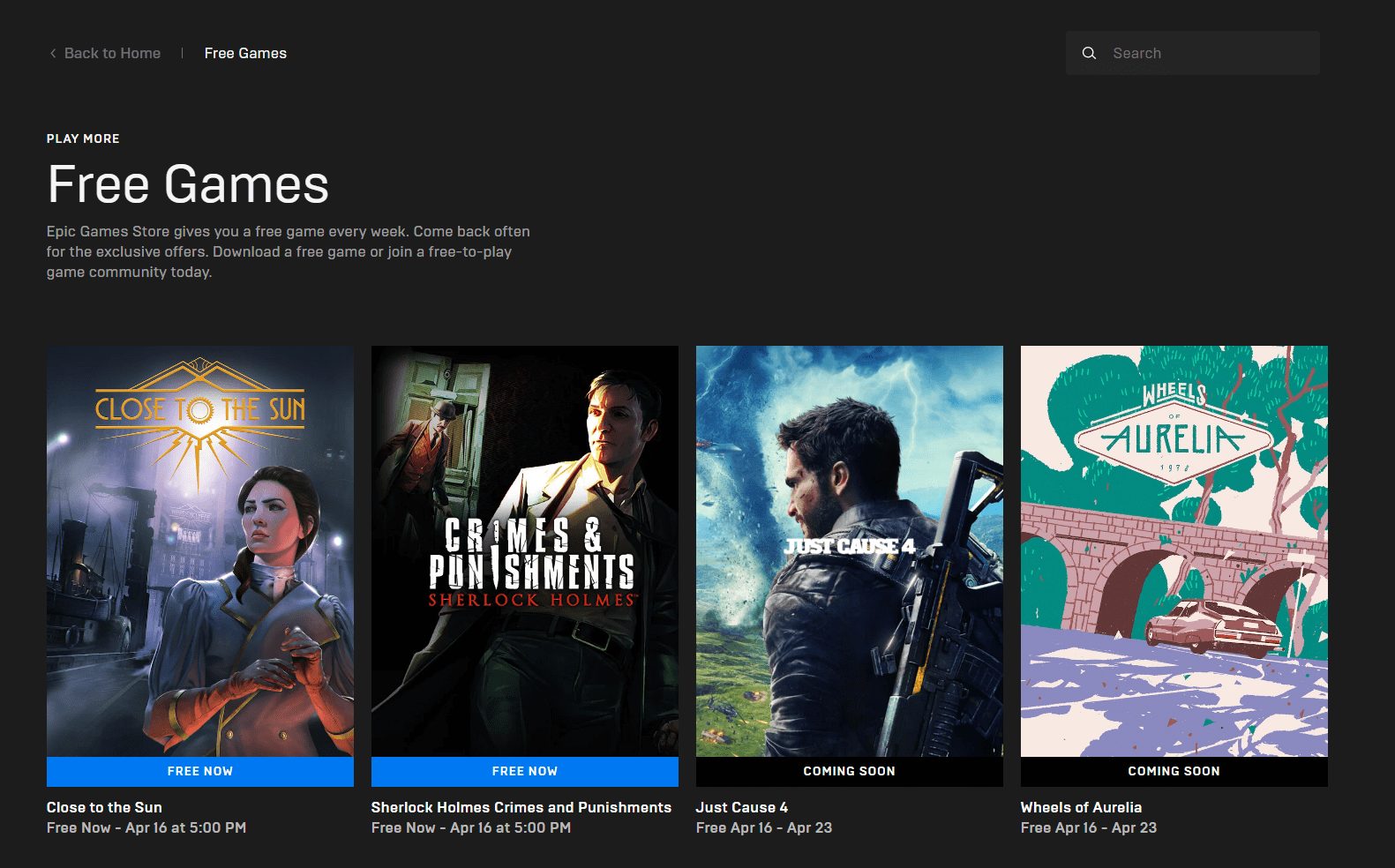This screenshot has width=1395, height=868.
Task: Focus the Search input field
Action: (1193, 53)
